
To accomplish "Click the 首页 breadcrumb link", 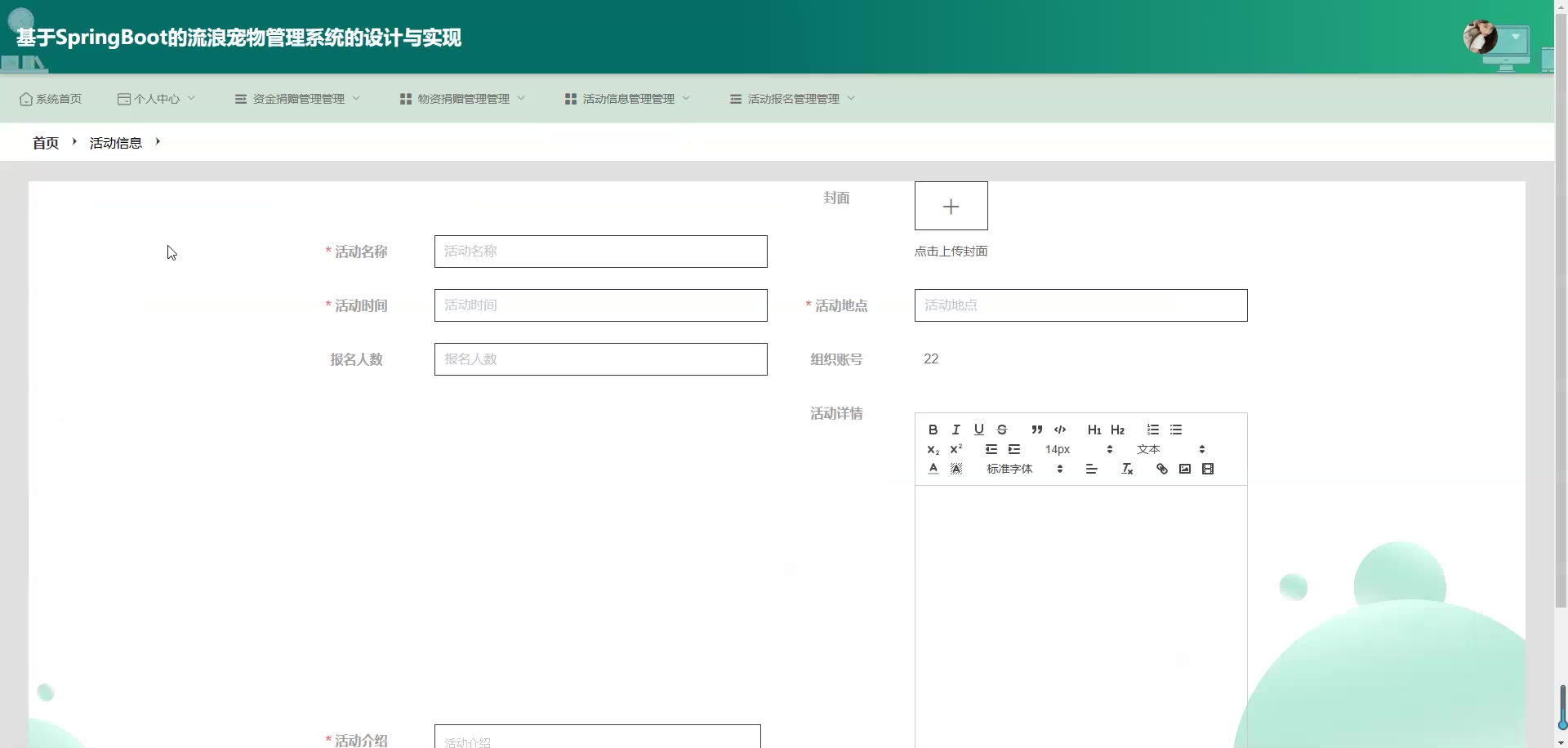I will [x=46, y=143].
